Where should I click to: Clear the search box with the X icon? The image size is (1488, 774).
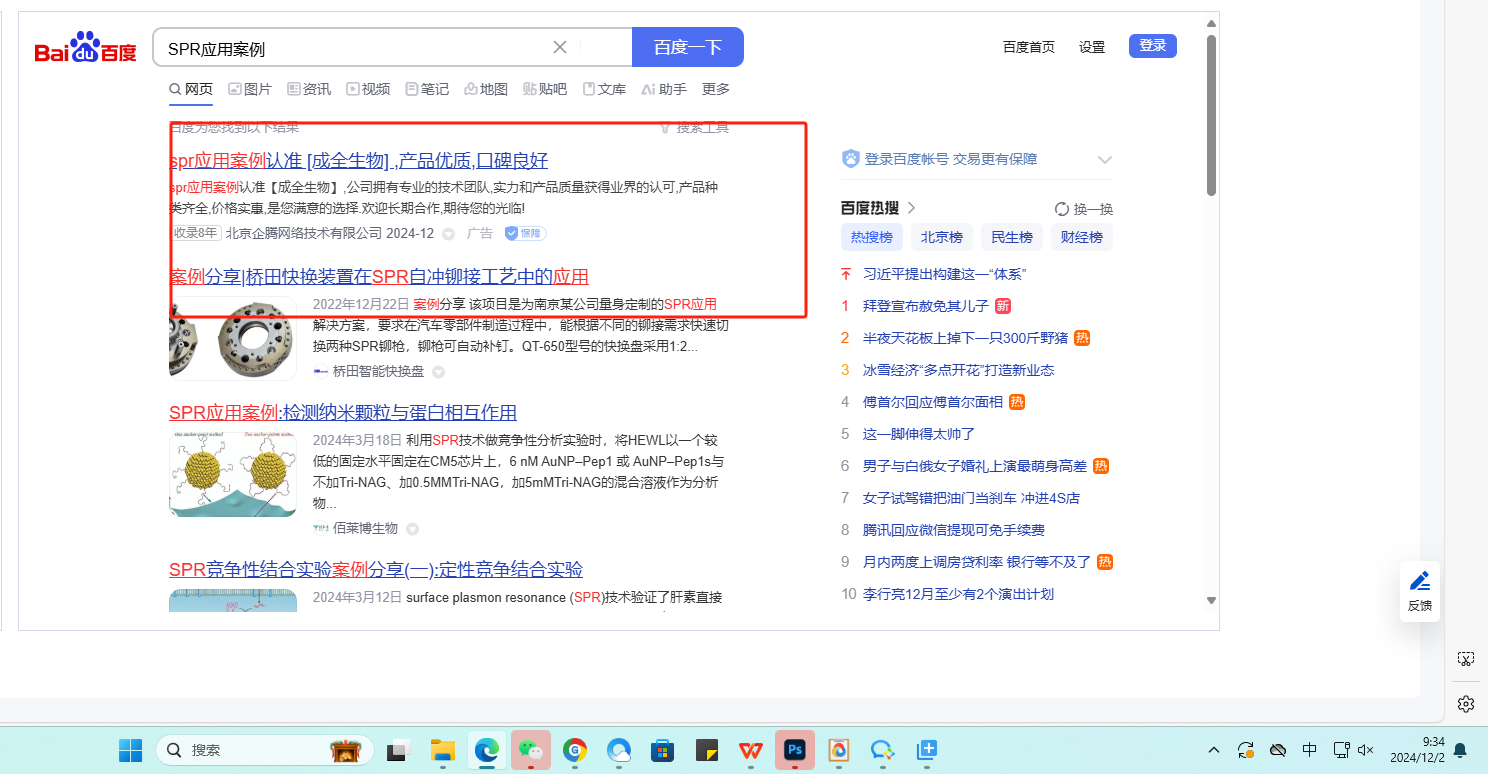560,47
